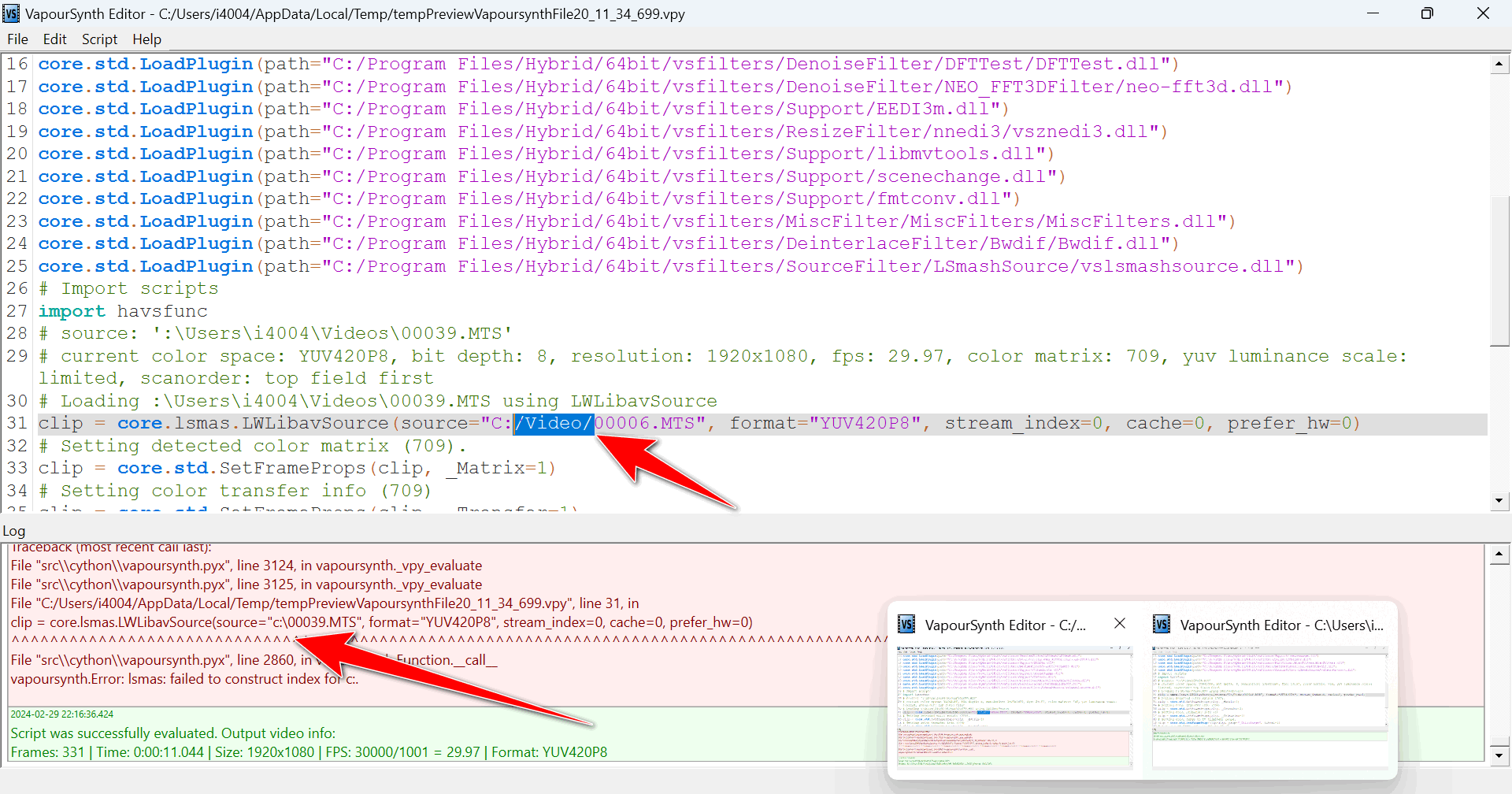Click the highlighted "/Video/" text on line 31

[x=554, y=424]
